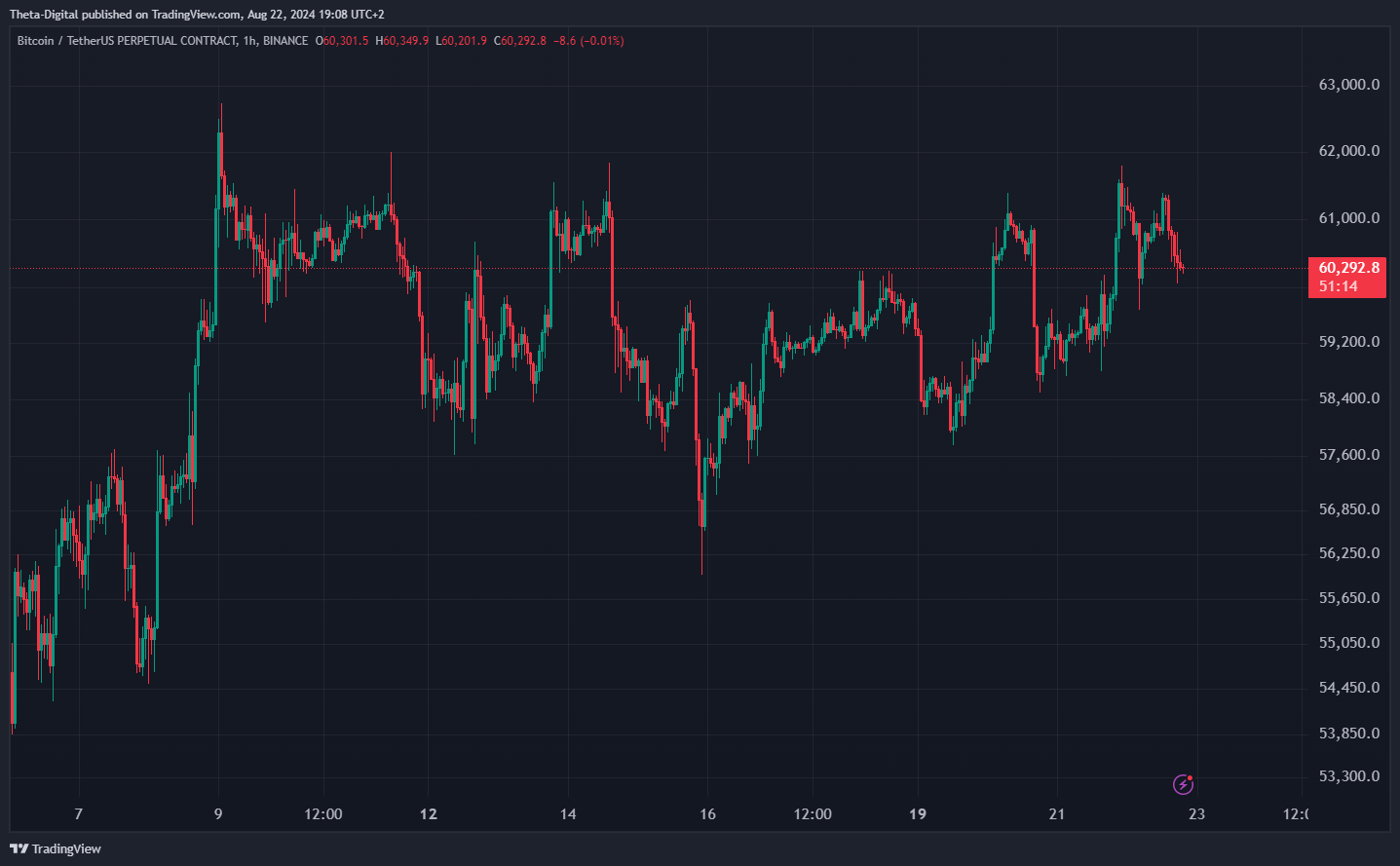Screen dimensions: 1400x866
Task: Click the 59,200.0 price axis label
Action: click(x=1349, y=342)
